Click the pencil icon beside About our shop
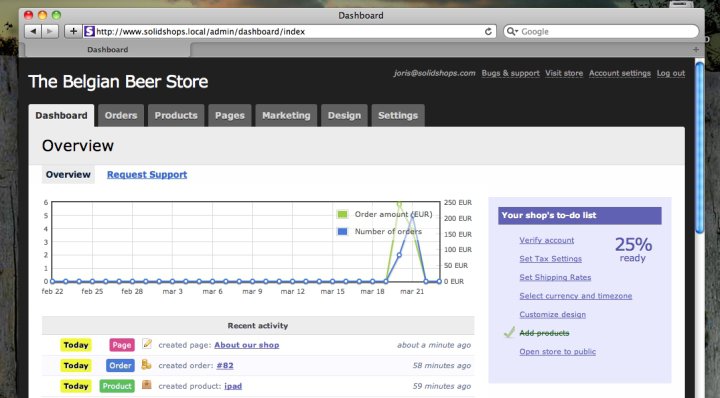The height and width of the screenshot is (398, 720). coord(147,343)
